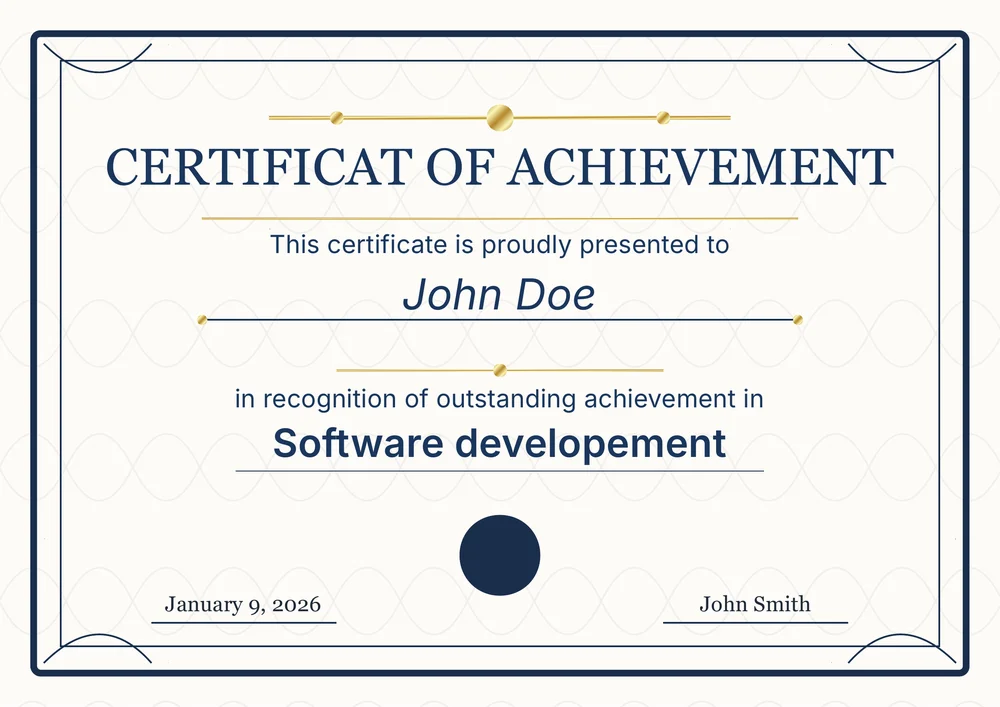Click the line under the date

coord(243,625)
